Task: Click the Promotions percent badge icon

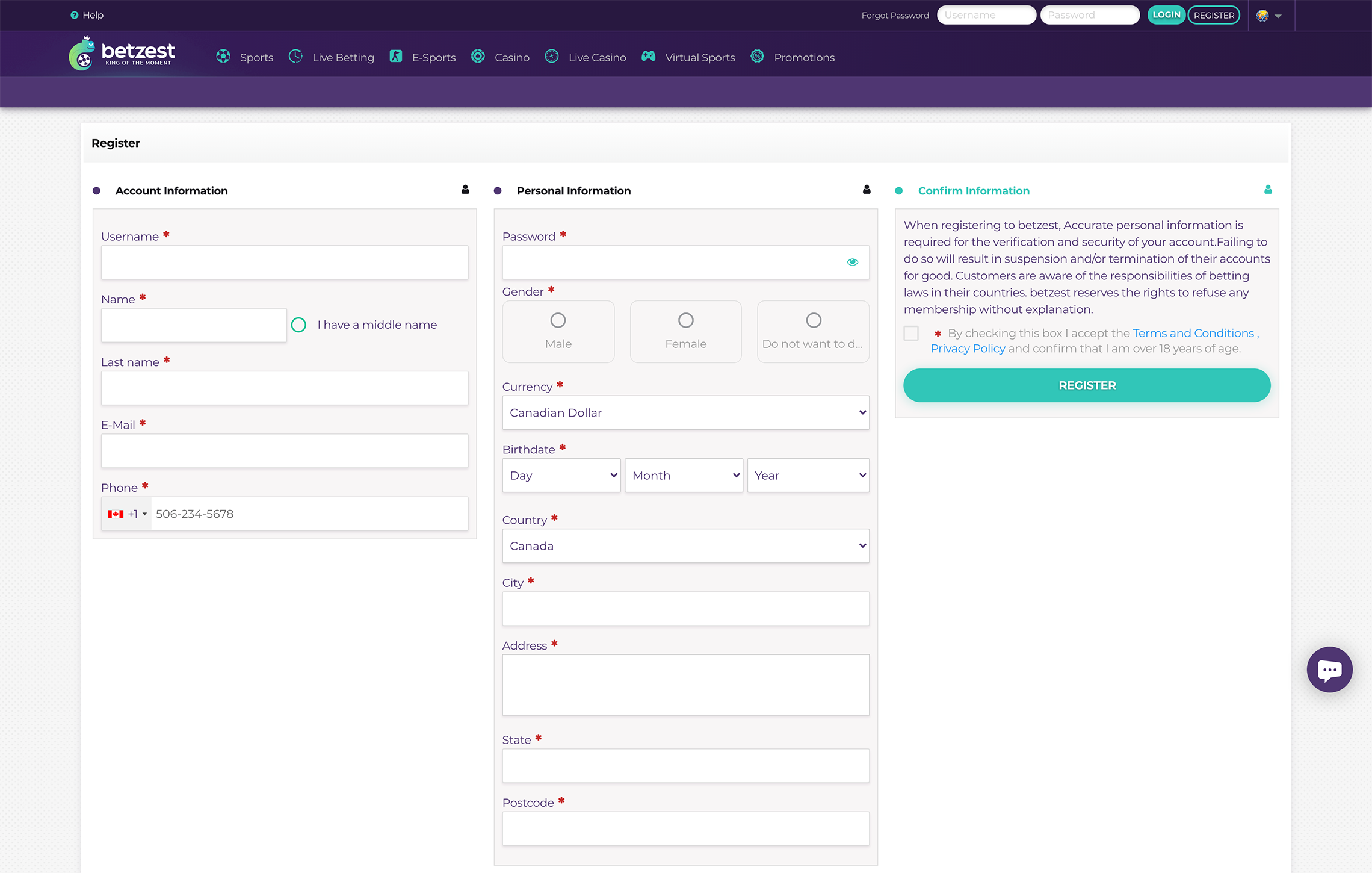Action: pyautogui.click(x=758, y=57)
